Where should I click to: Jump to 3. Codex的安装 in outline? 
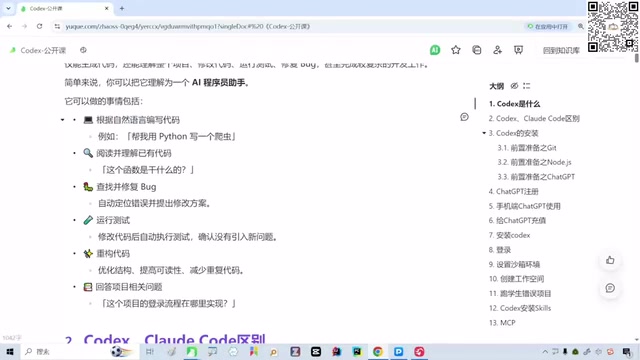pyautogui.click(x=513, y=133)
